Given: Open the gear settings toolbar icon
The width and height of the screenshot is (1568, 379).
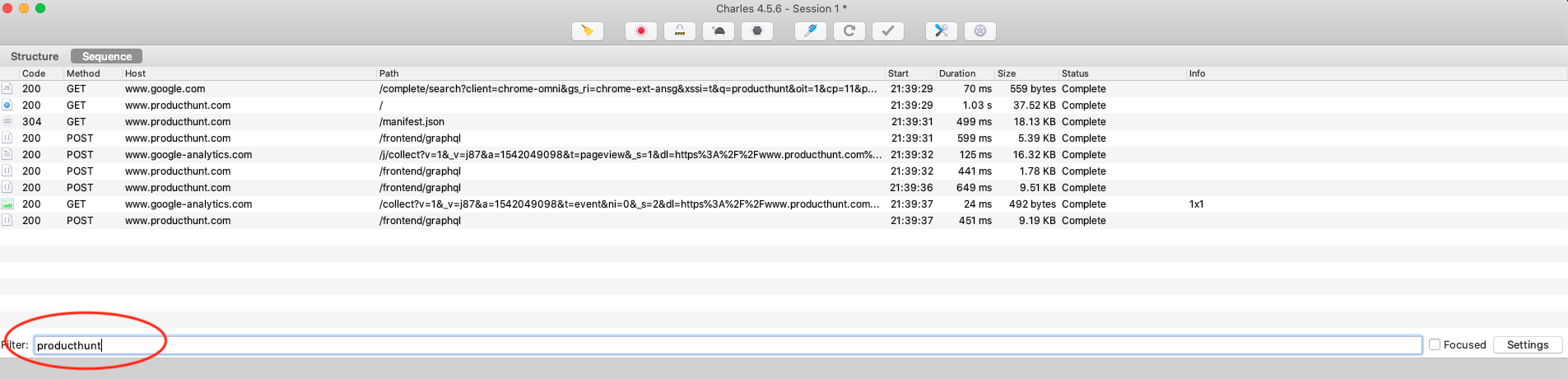Looking at the screenshot, I should coord(979,31).
